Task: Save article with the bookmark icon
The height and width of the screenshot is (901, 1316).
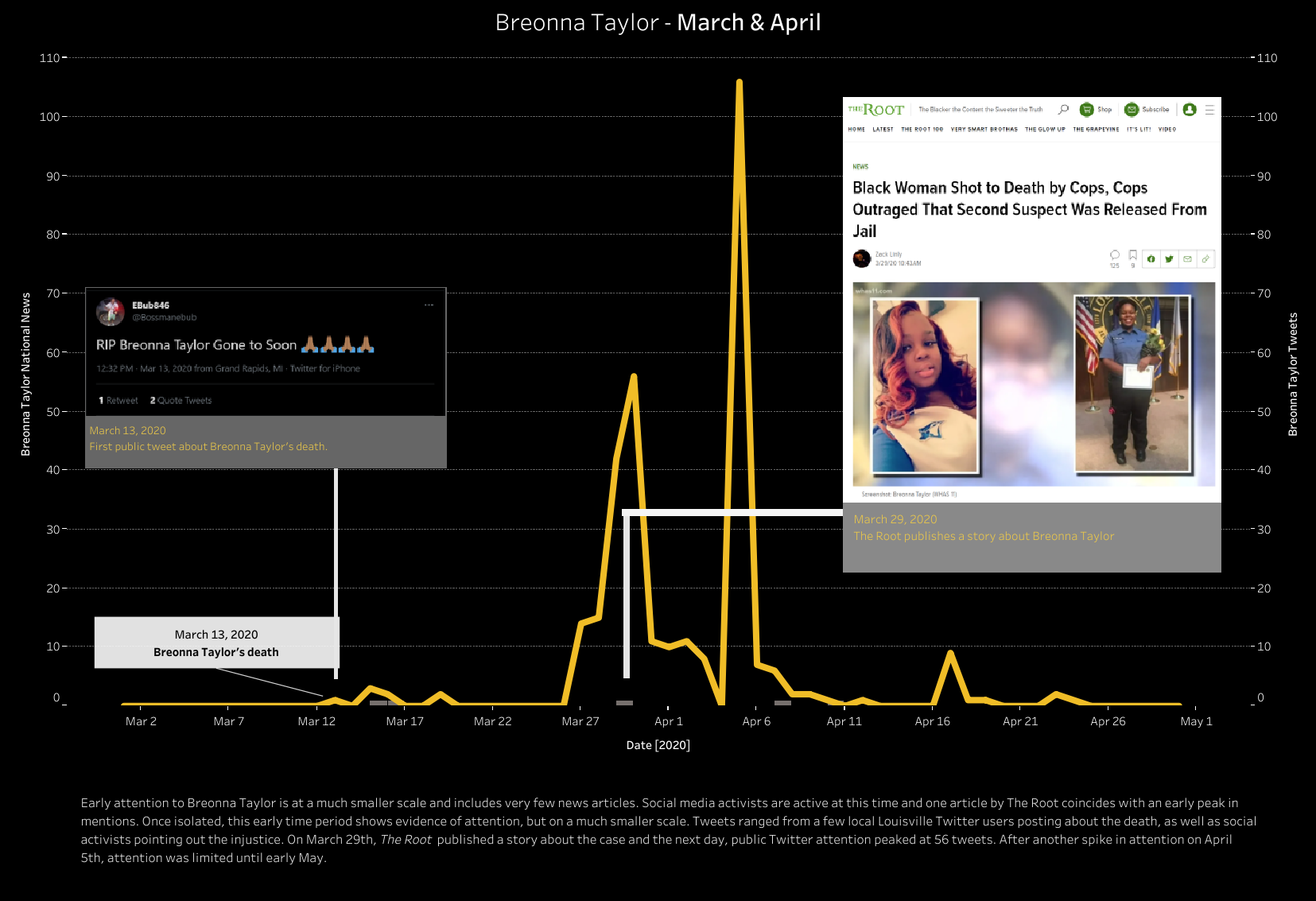Action: tap(1133, 255)
